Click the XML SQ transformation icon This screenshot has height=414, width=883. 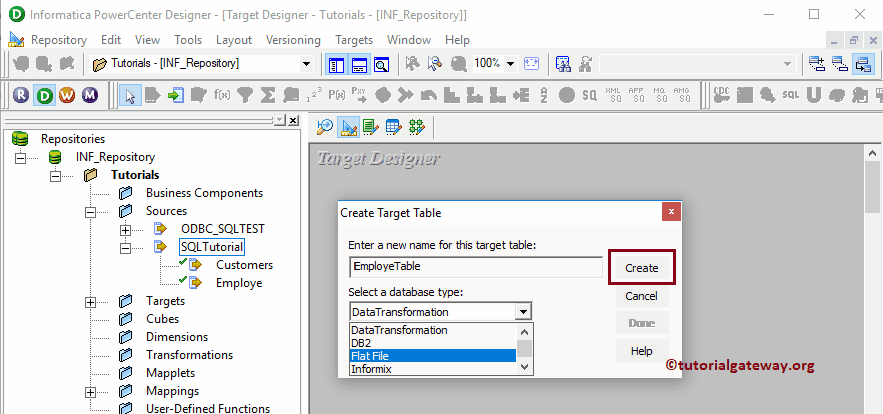(x=613, y=95)
